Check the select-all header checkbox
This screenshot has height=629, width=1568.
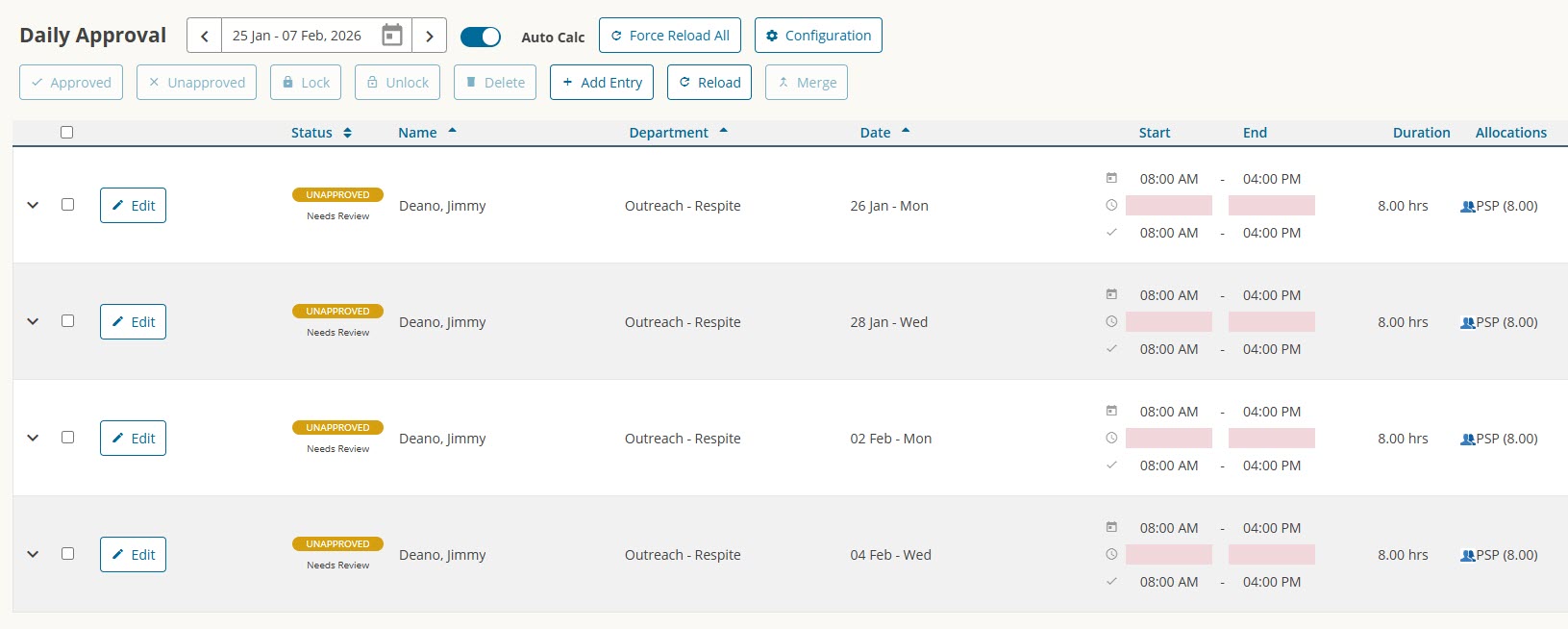tap(66, 132)
